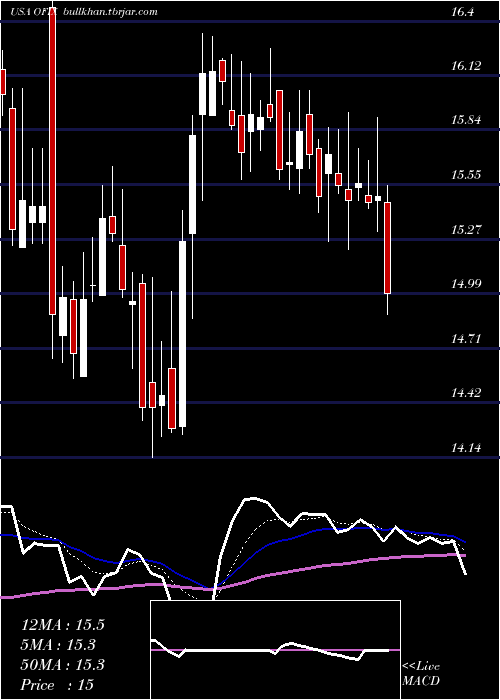
Task: Click the 14.71 price axis label
Action: pyautogui.click(x=466, y=339)
